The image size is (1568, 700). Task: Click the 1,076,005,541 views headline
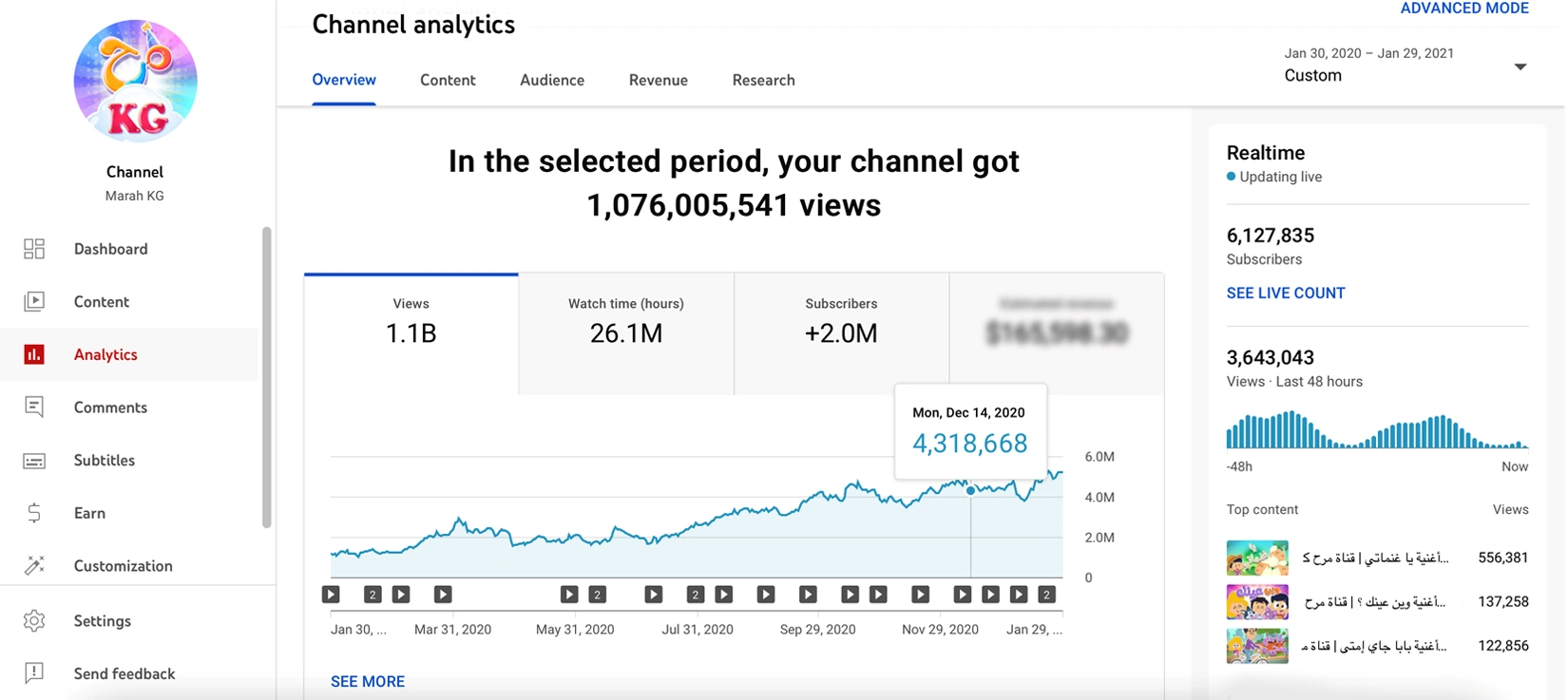[x=734, y=205]
